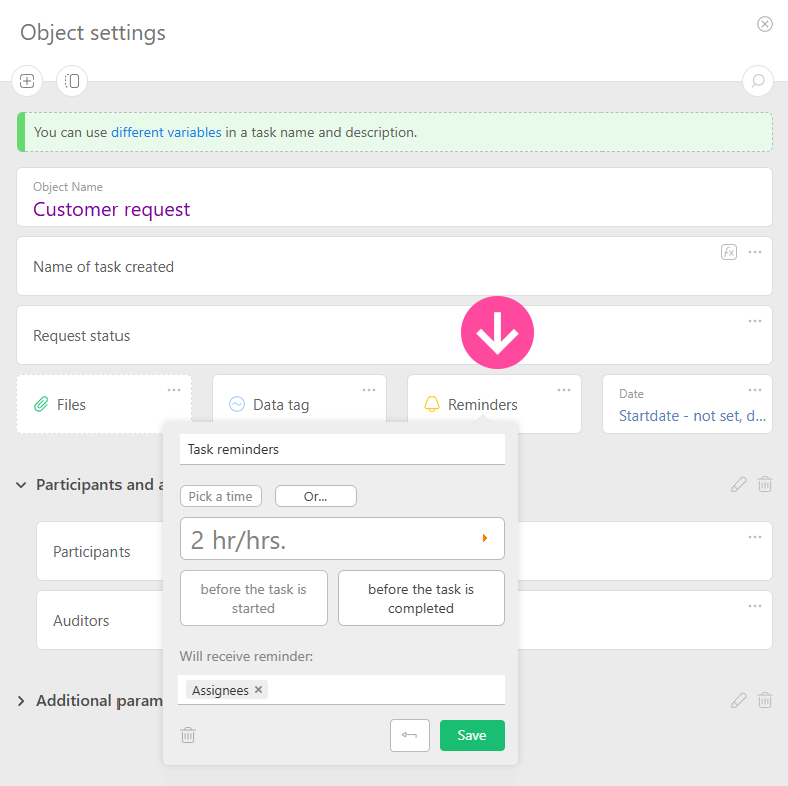Open the three-dot menu on Request status

tap(755, 321)
